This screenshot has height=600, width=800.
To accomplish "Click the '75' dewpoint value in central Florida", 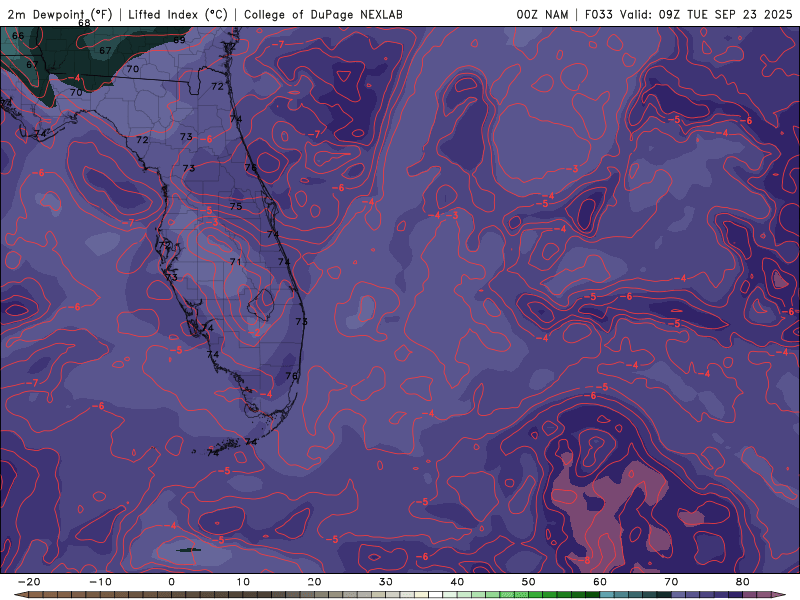I will coord(236,207).
